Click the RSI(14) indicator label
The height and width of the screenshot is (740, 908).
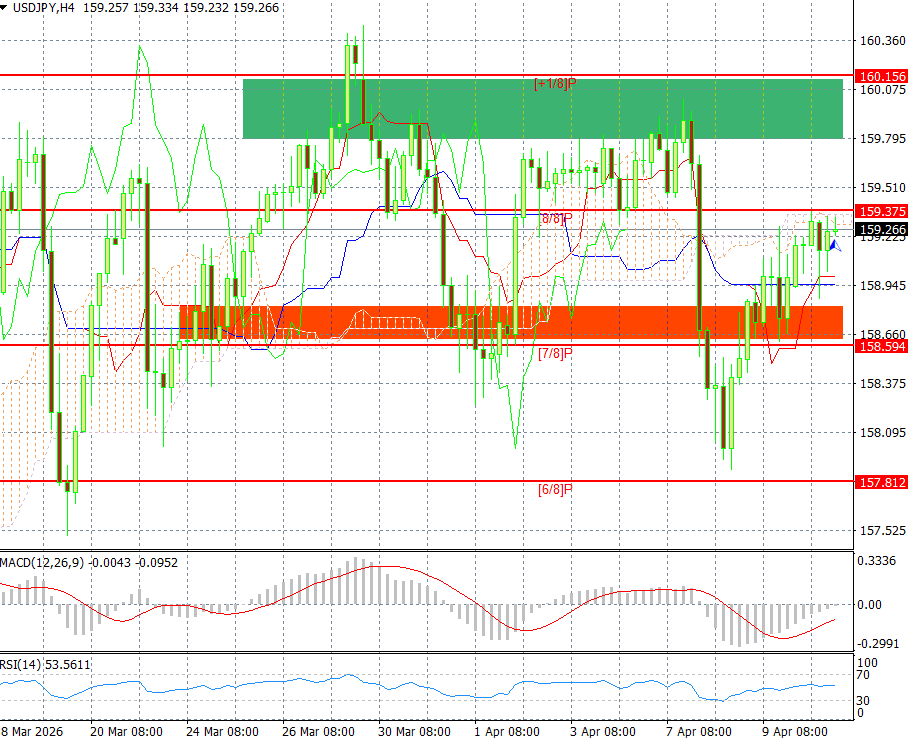click(21, 664)
